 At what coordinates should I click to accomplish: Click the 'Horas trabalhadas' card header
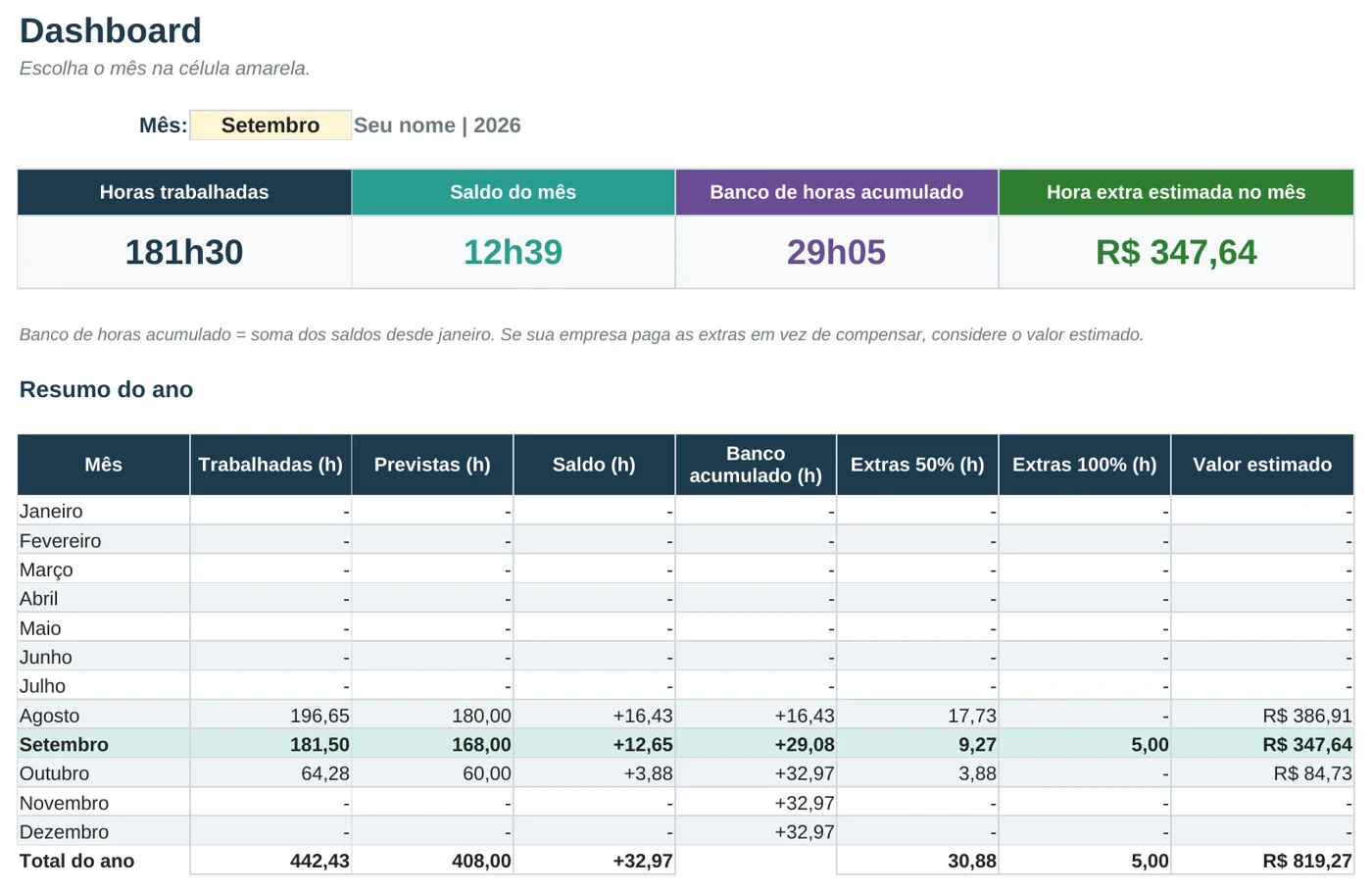pos(184,192)
